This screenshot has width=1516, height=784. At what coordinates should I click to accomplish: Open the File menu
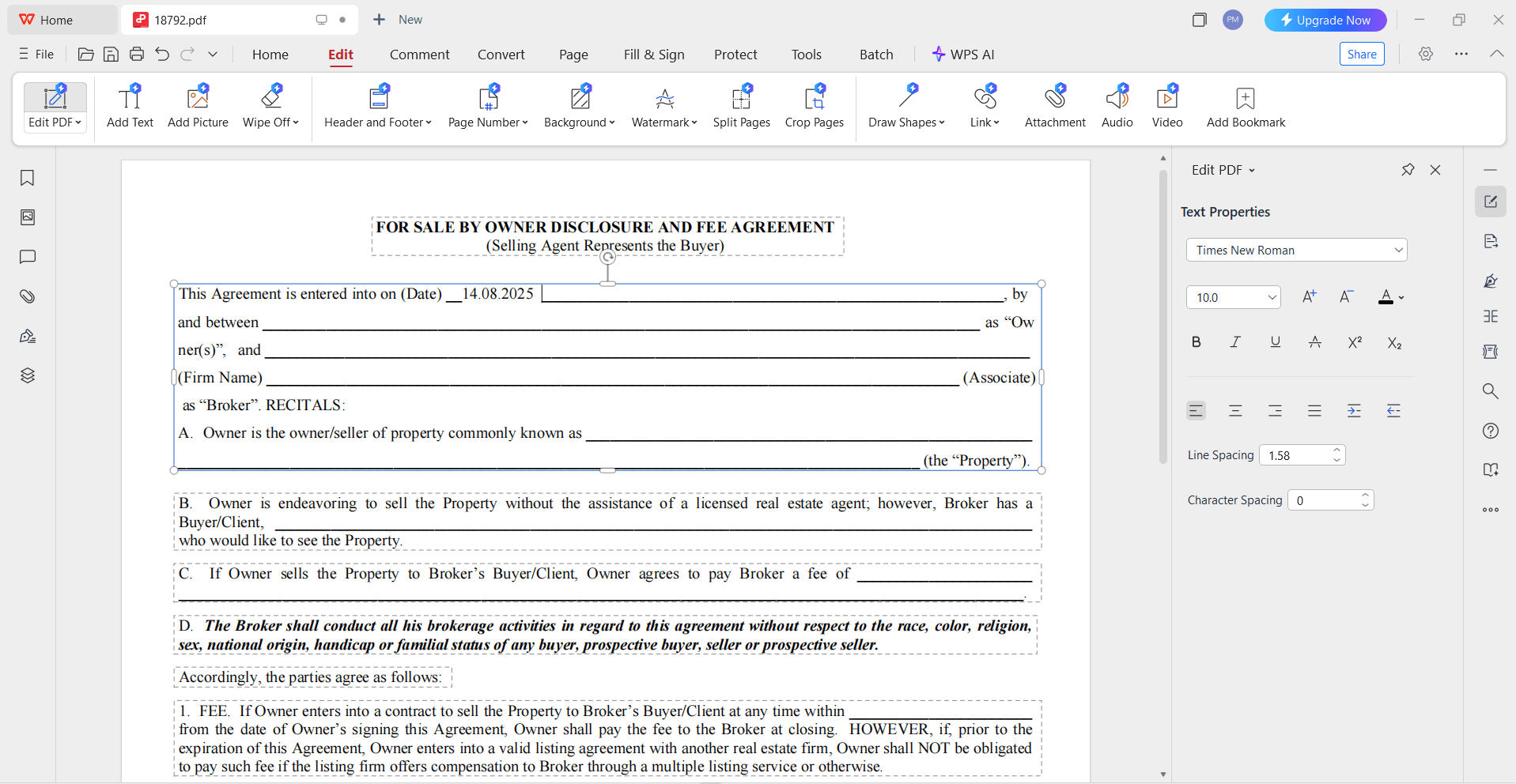pos(36,54)
